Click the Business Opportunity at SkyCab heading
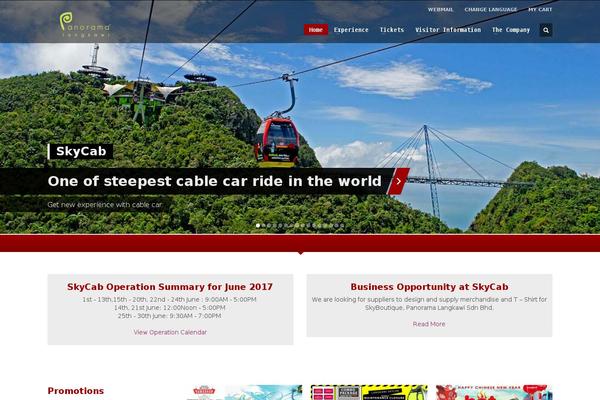600x400 pixels. [x=429, y=287]
